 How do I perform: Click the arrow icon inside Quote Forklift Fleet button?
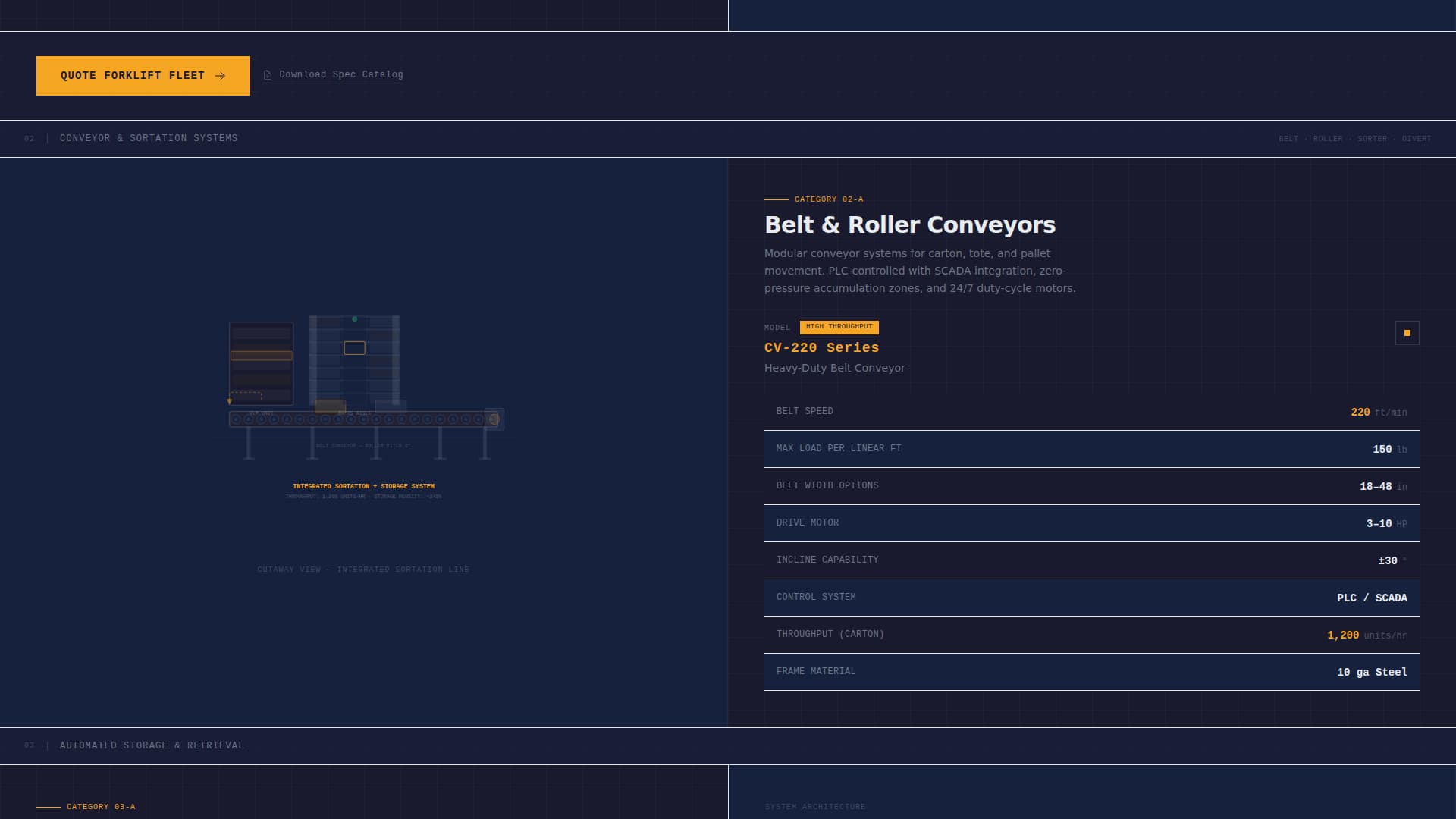click(x=221, y=75)
